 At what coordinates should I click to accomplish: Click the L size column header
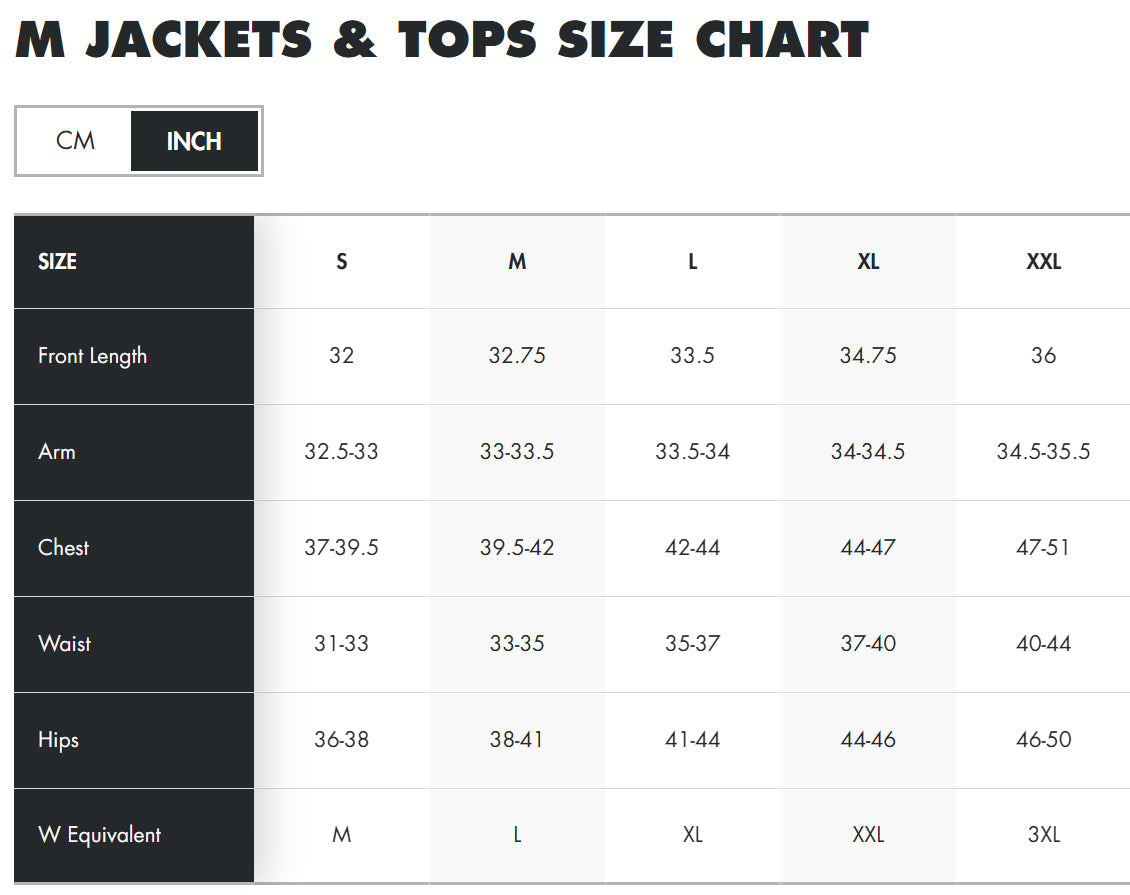point(693,262)
